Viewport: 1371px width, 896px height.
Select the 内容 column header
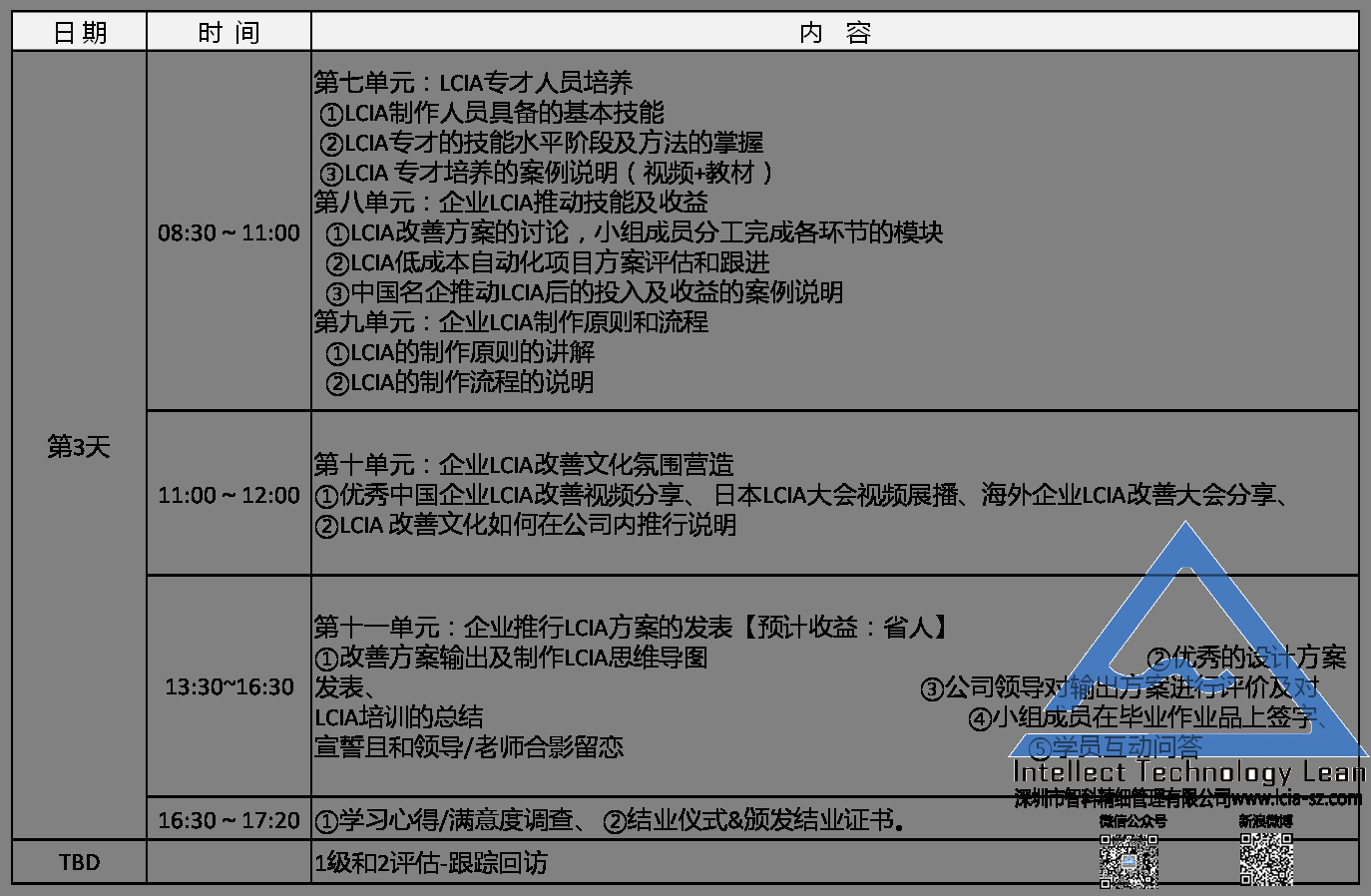(x=834, y=33)
